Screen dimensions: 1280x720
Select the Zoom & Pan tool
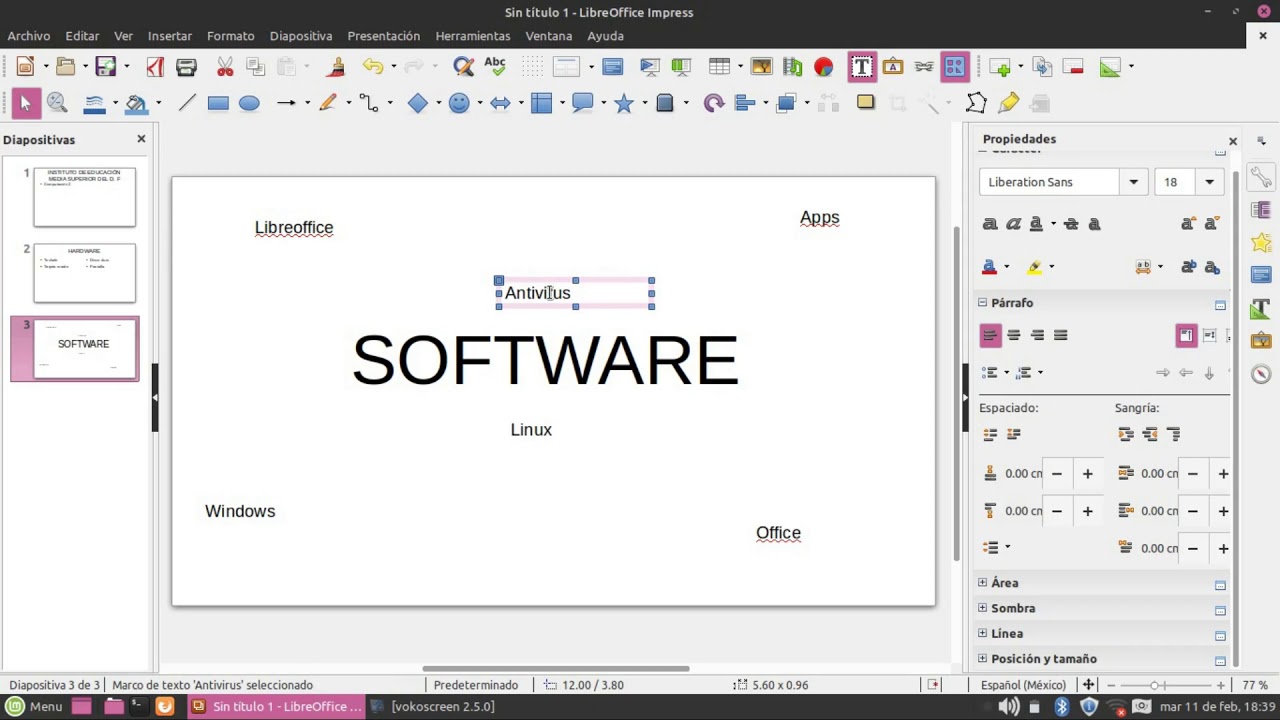click(57, 103)
